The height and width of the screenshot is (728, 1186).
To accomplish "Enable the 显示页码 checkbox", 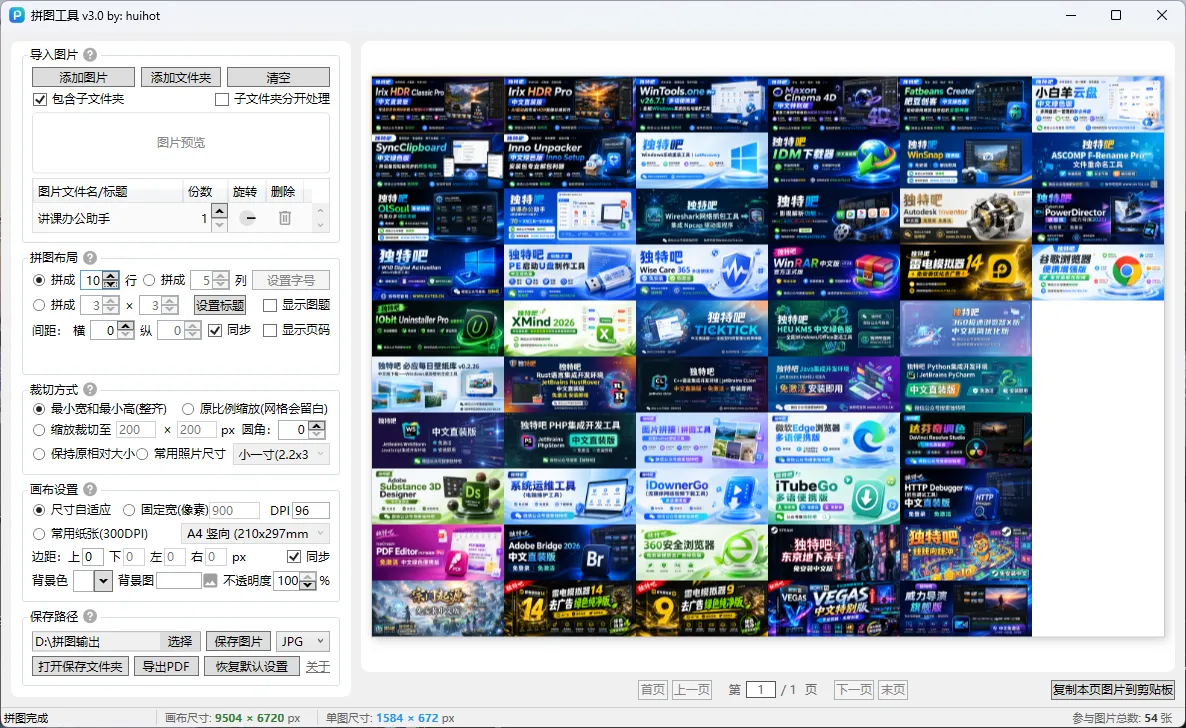I will point(269,330).
